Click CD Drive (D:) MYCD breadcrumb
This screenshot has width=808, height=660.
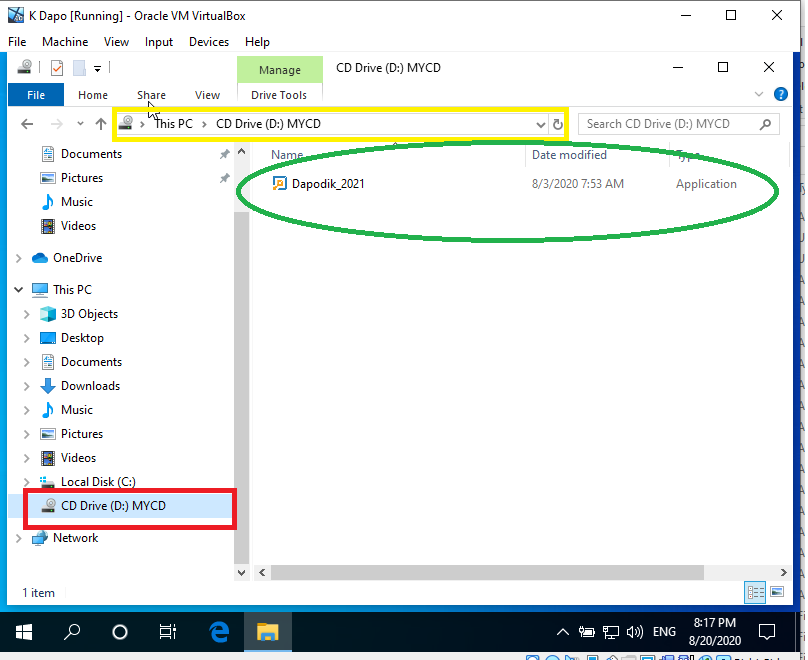point(268,124)
